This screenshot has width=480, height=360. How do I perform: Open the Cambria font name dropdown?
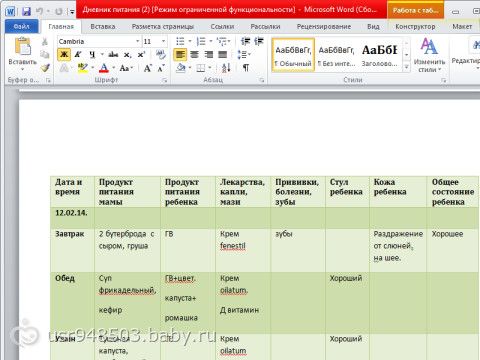[137, 41]
